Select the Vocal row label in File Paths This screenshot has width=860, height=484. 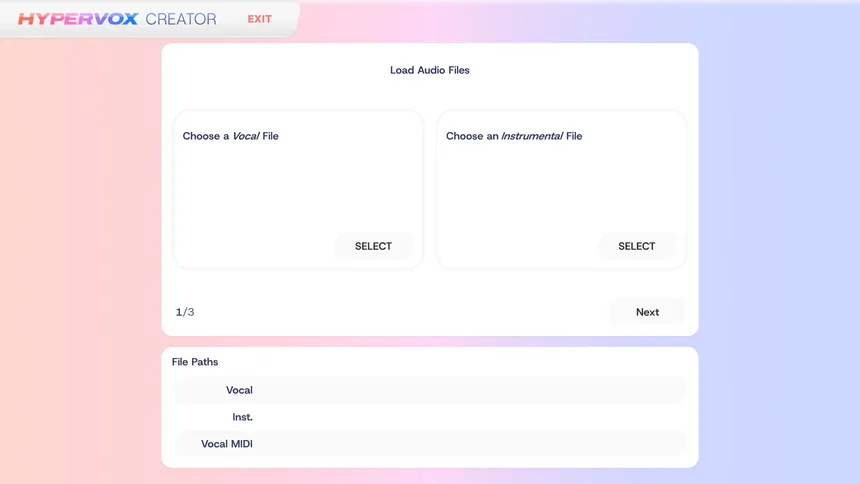pos(239,390)
